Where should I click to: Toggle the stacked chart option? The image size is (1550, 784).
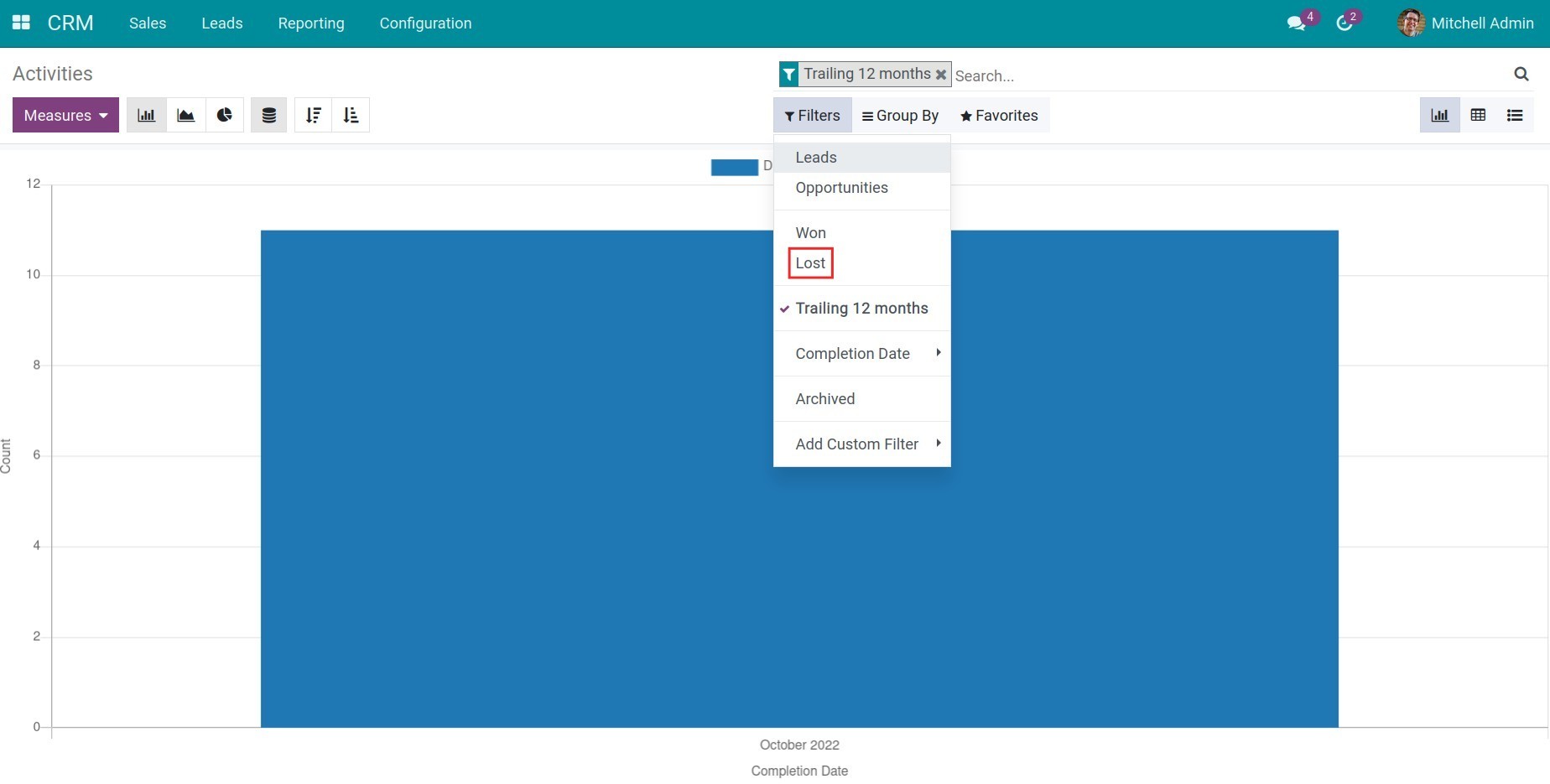pyautogui.click(x=268, y=115)
